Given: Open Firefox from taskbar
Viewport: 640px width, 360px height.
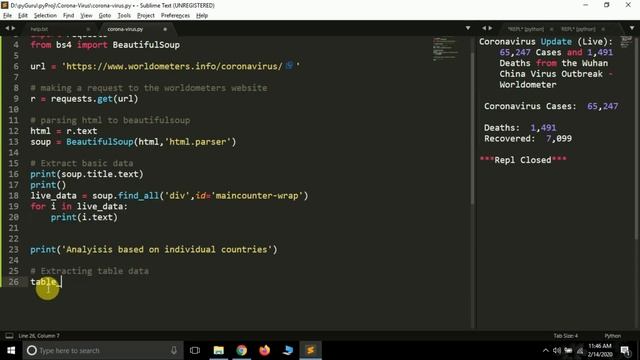Looking at the screenshot, I should point(264,350).
